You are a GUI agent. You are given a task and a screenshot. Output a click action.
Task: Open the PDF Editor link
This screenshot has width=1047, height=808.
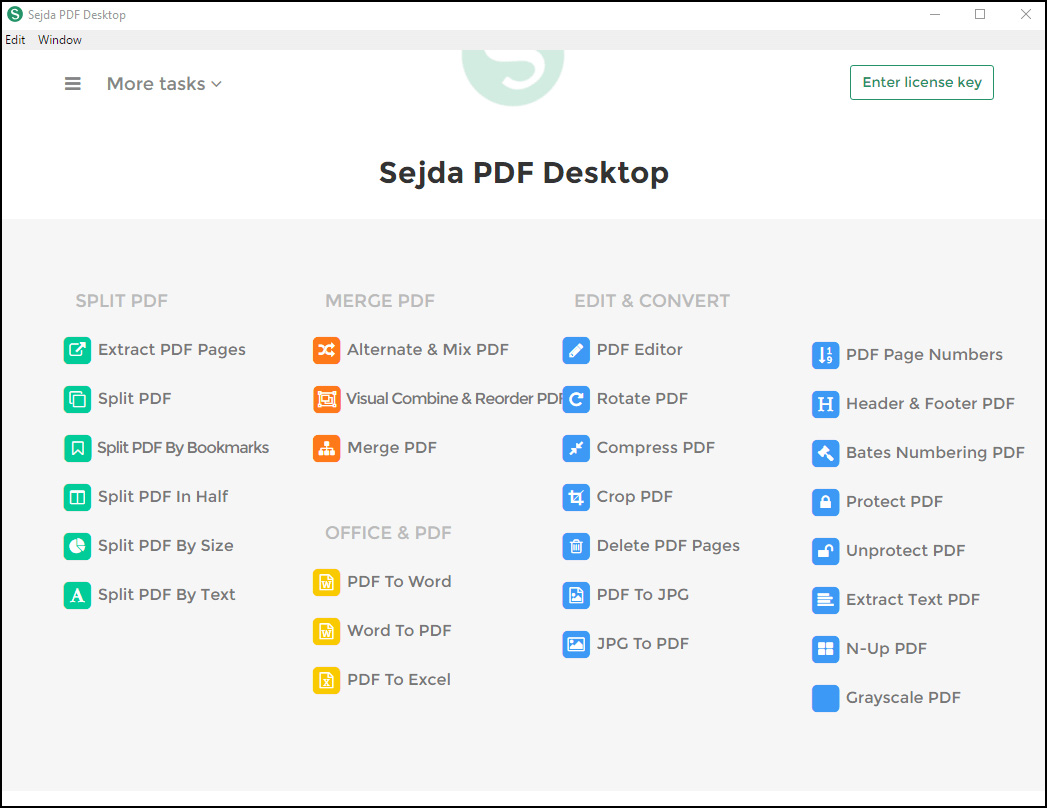639,349
